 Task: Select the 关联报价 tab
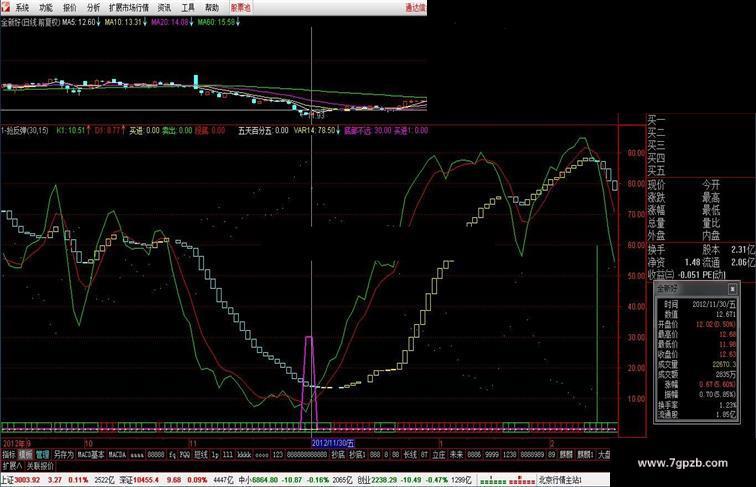tap(40, 466)
